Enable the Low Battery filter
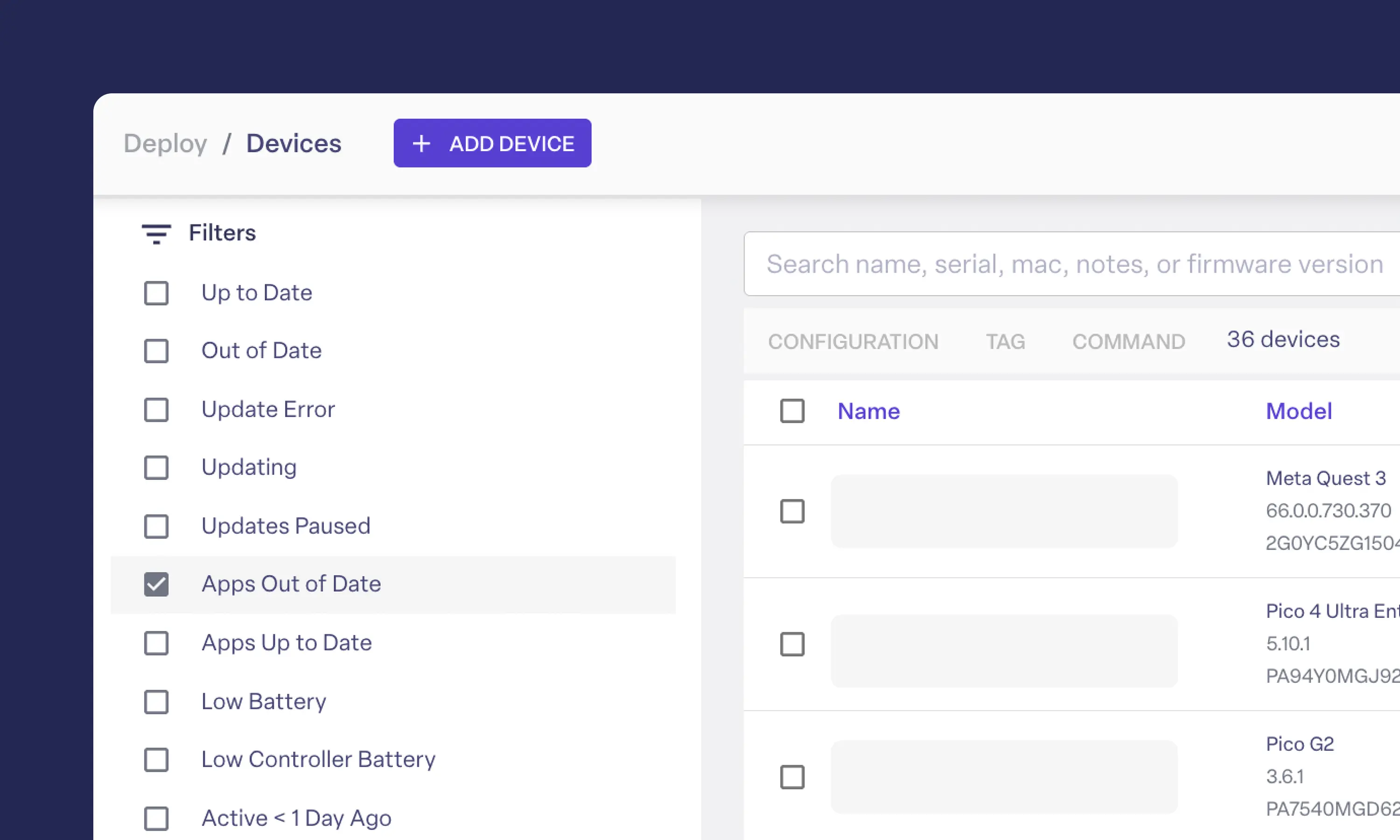The image size is (1400, 840). 156,702
